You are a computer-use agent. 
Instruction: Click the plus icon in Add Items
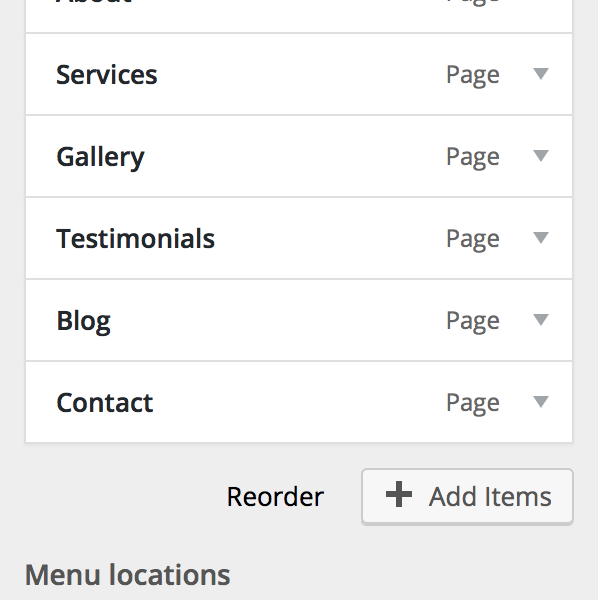tap(399, 494)
